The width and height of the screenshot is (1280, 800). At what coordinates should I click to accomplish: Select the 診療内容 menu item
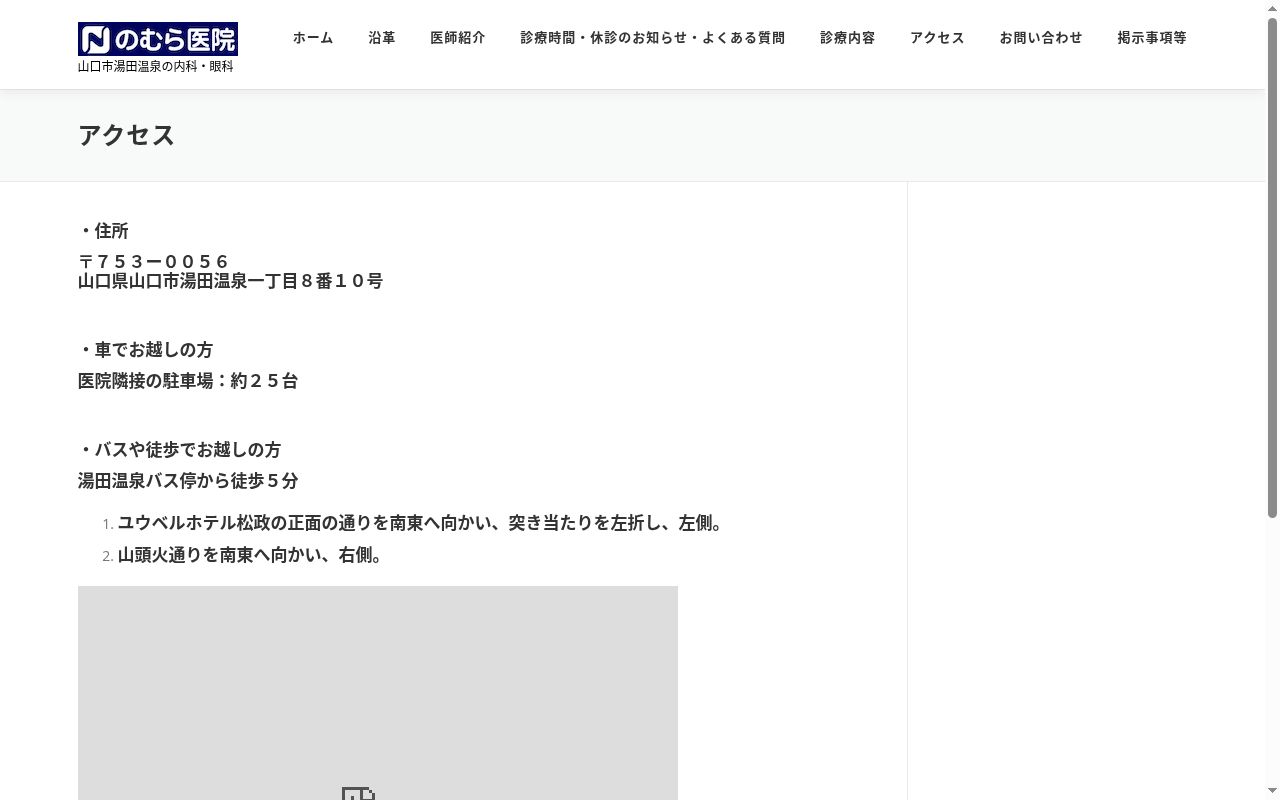(x=848, y=38)
